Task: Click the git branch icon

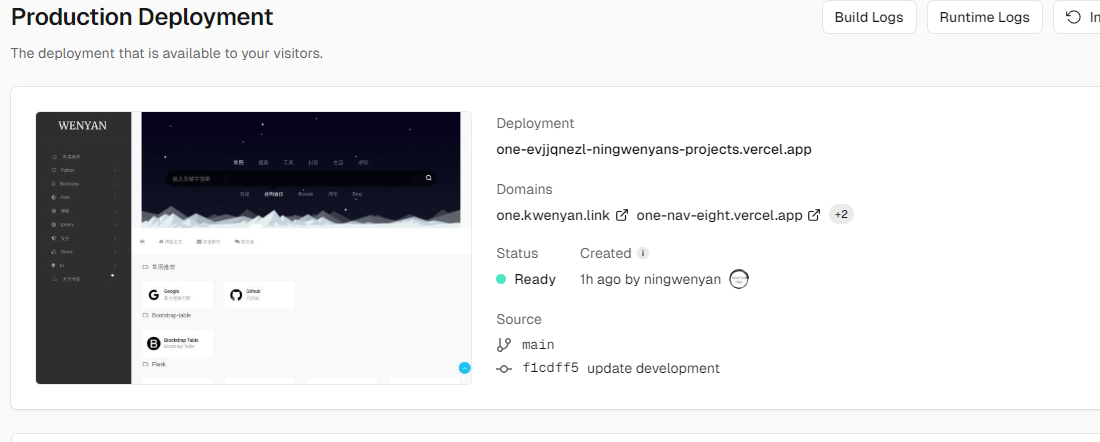Action: point(504,344)
